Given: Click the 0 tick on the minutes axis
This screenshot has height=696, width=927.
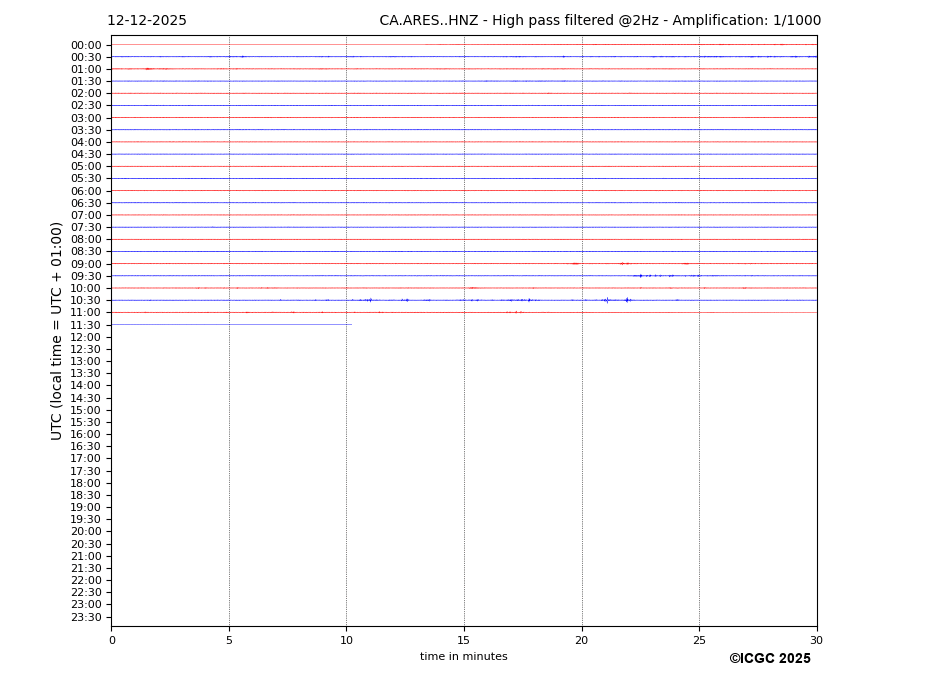Looking at the screenshot, I should (112, 640).
